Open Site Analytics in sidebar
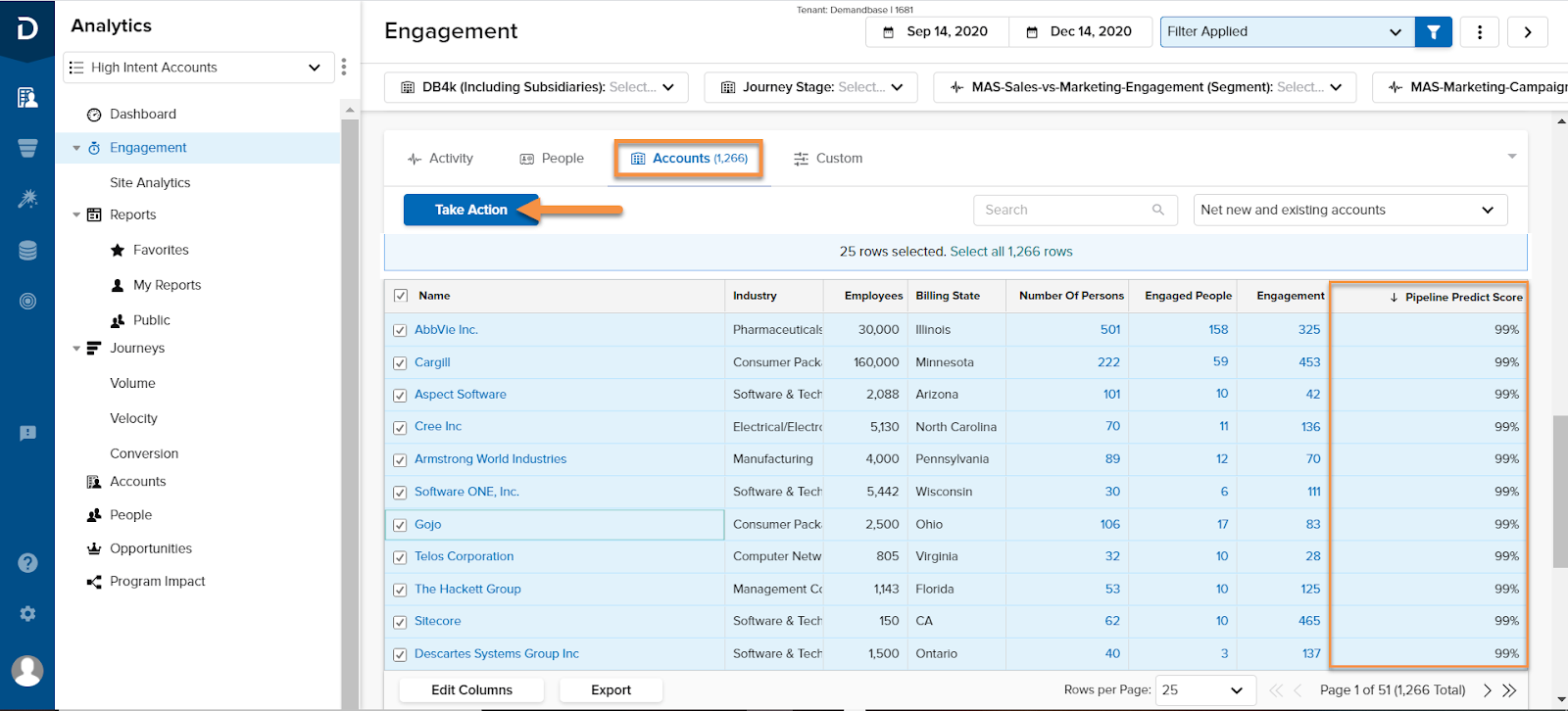The image size is (1568, 711). click(x=150, y=183)
